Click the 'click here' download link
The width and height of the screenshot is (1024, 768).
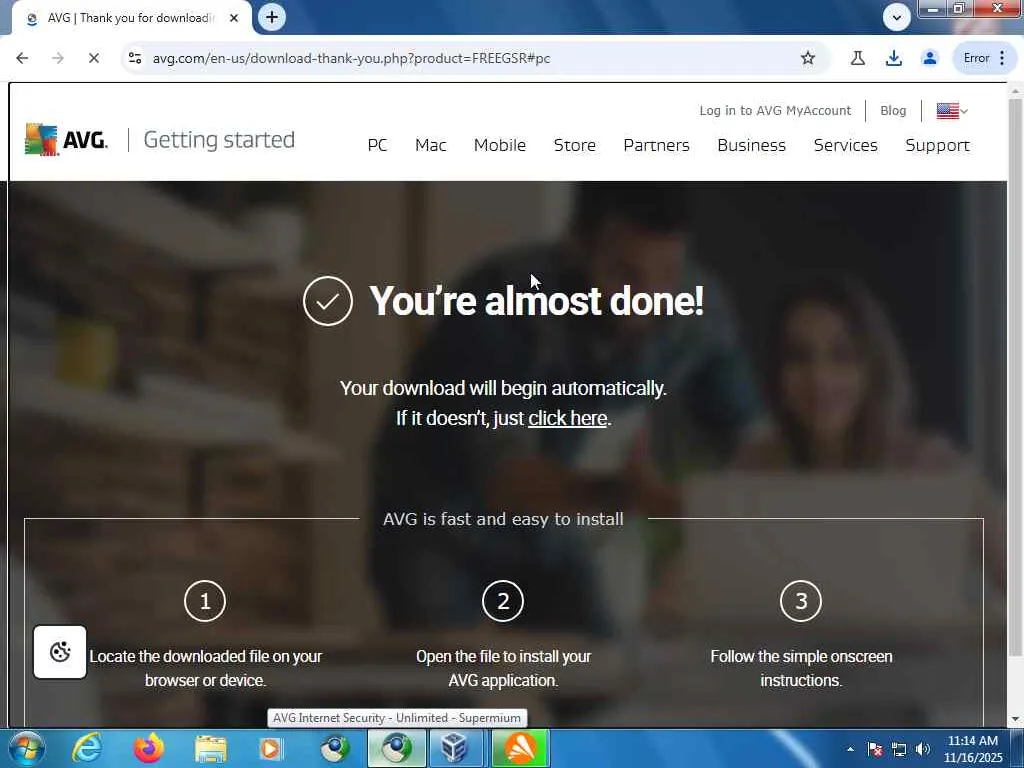[568, 418]
